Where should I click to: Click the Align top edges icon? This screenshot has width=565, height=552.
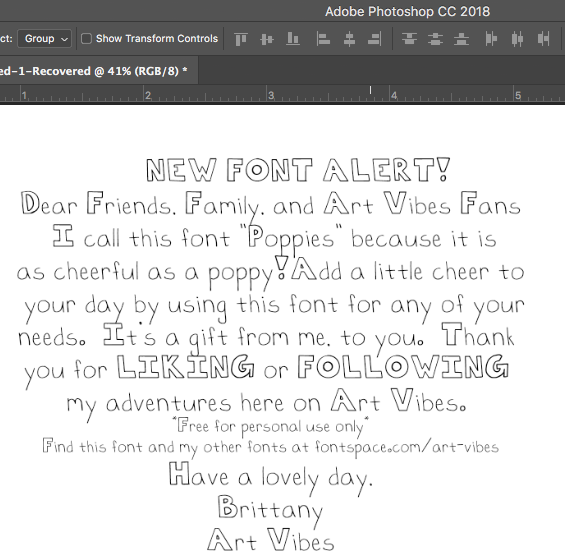click(x=241, y=39)
